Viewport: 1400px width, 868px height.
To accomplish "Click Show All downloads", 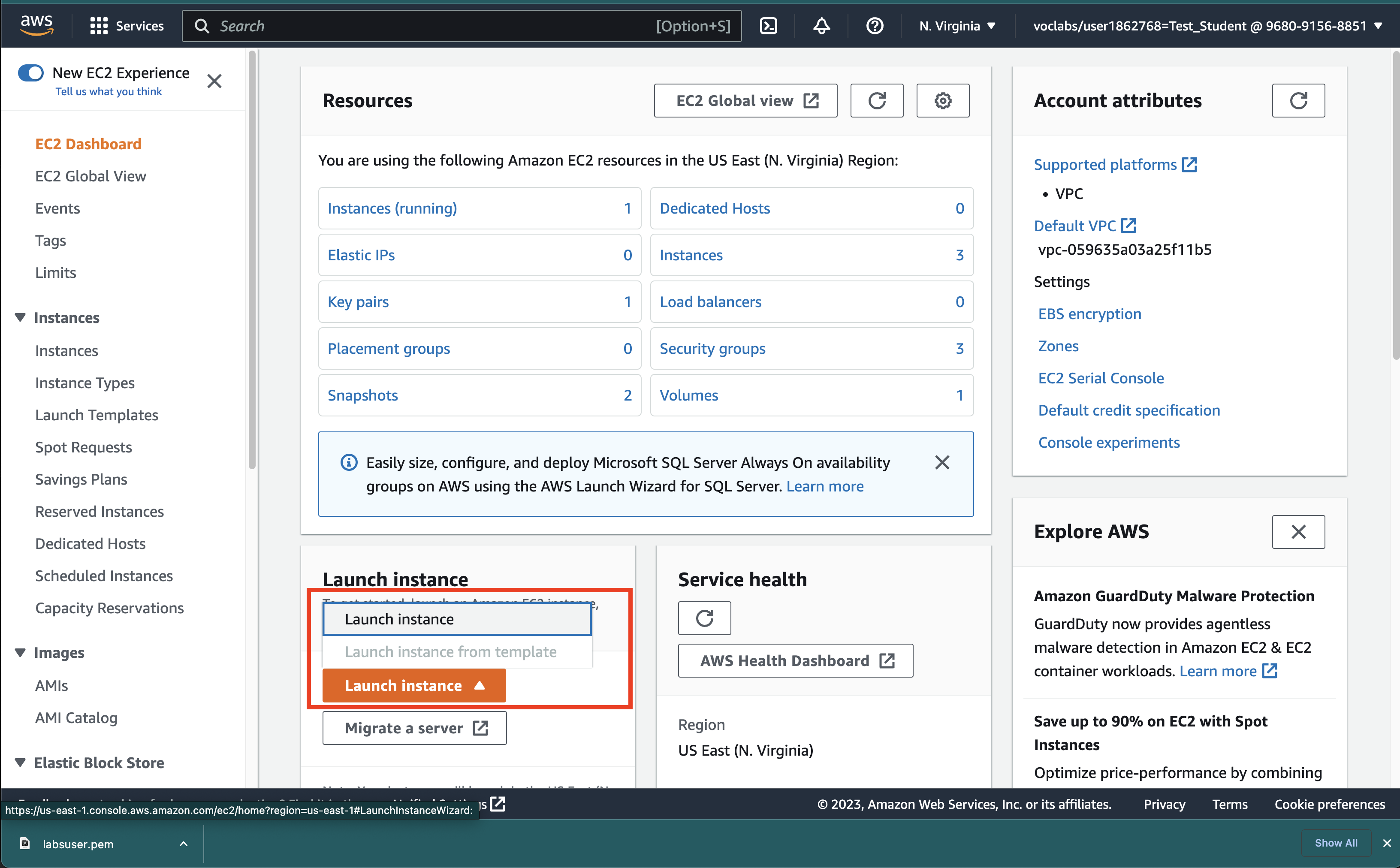I will click(x=1336, y=843).
